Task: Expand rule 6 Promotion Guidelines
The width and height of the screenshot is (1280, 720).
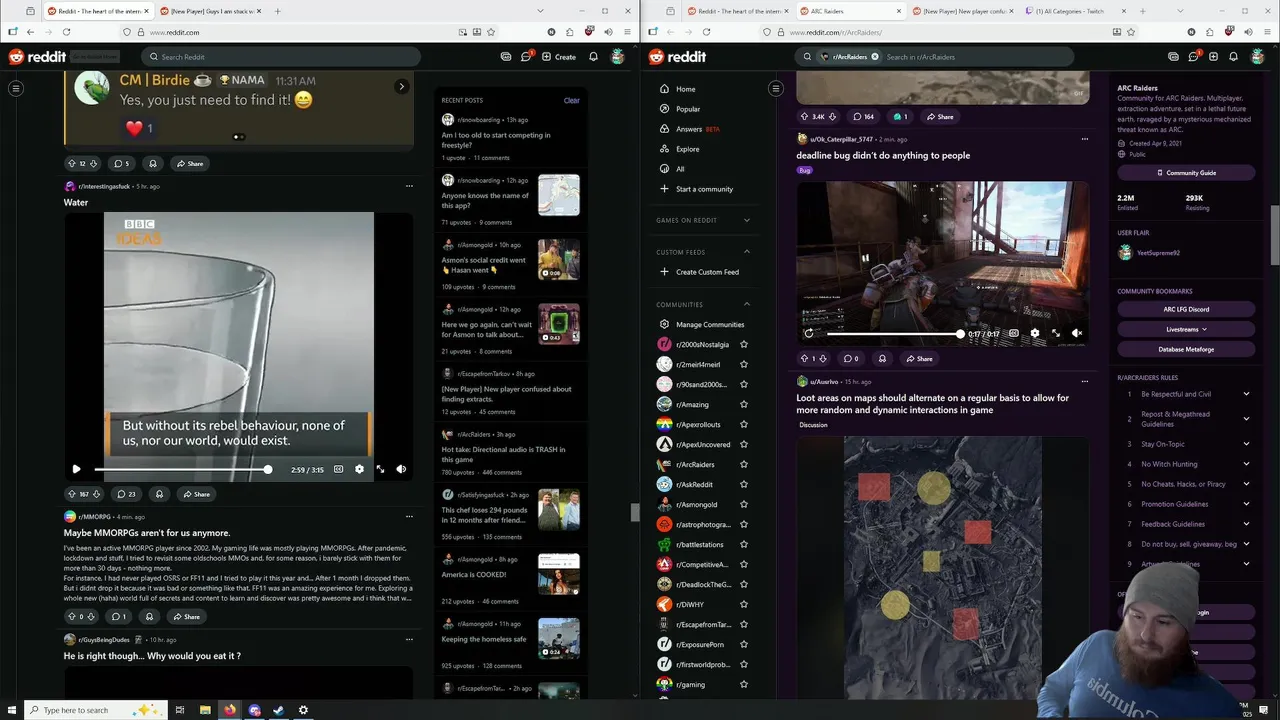Action: [x=1246, y=504]
